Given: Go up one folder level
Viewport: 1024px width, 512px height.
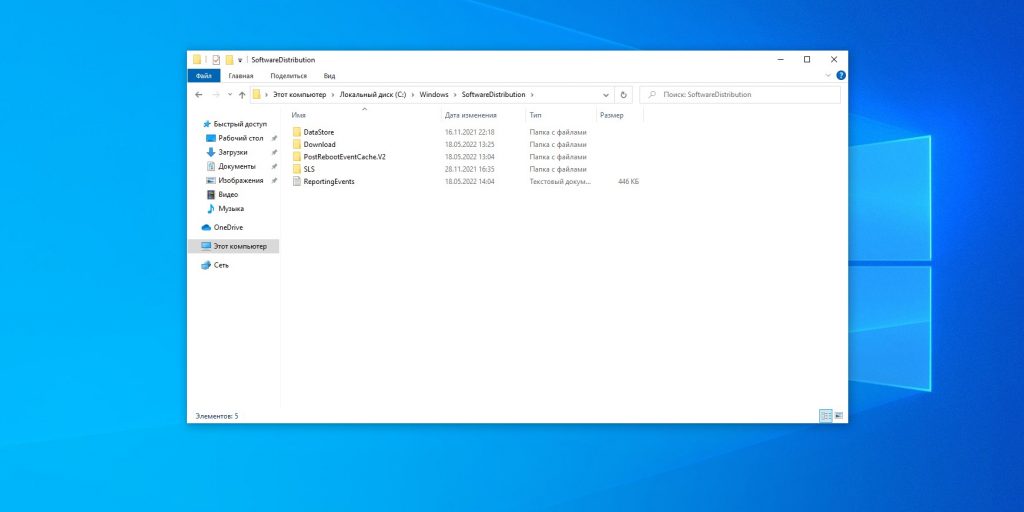Looking at the screenshot, I should pyautogui.click(x=242, y=95).
